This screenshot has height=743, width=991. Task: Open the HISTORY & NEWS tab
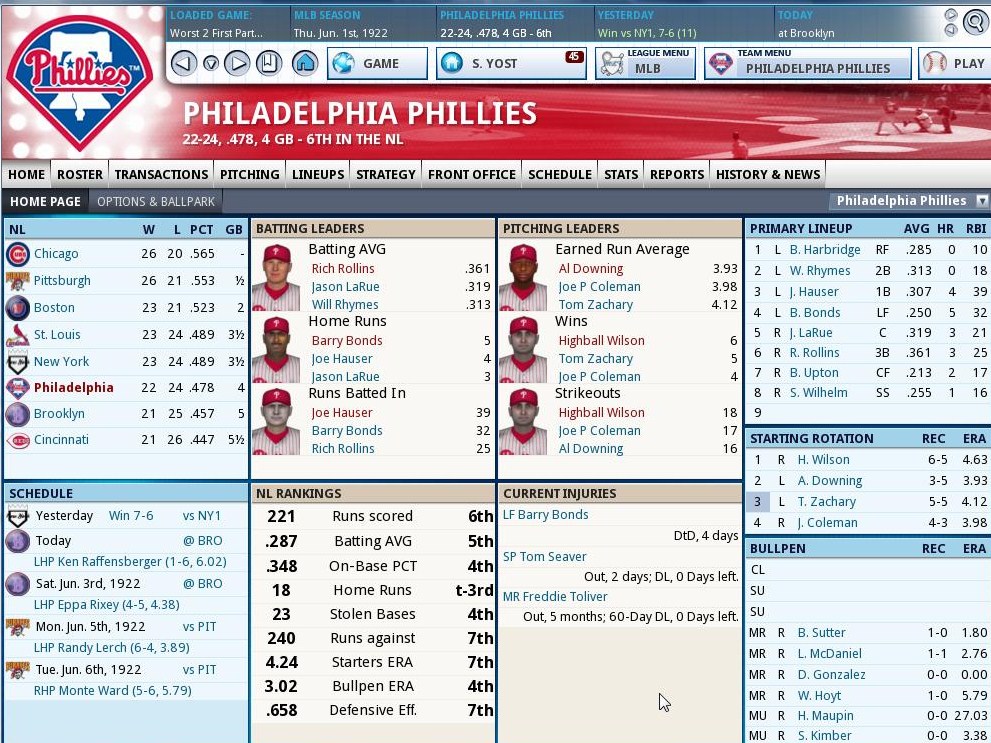tap(768, 175)
